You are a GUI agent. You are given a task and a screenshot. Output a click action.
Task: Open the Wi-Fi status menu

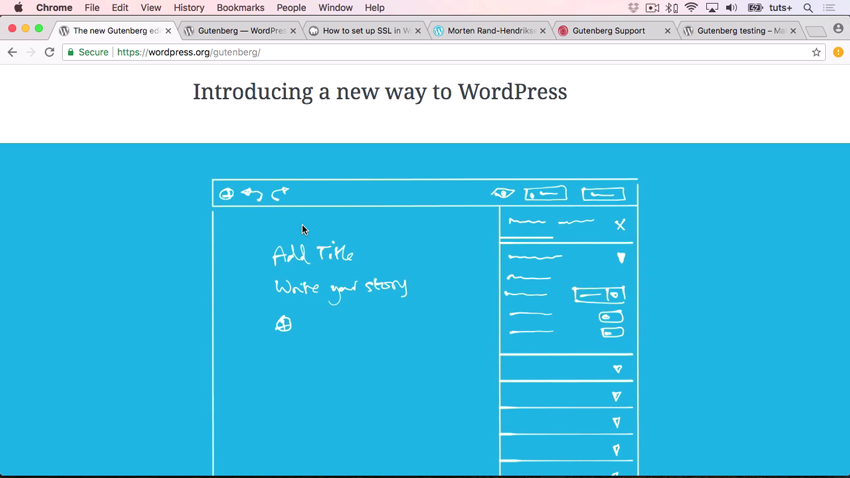pos(691,8)
